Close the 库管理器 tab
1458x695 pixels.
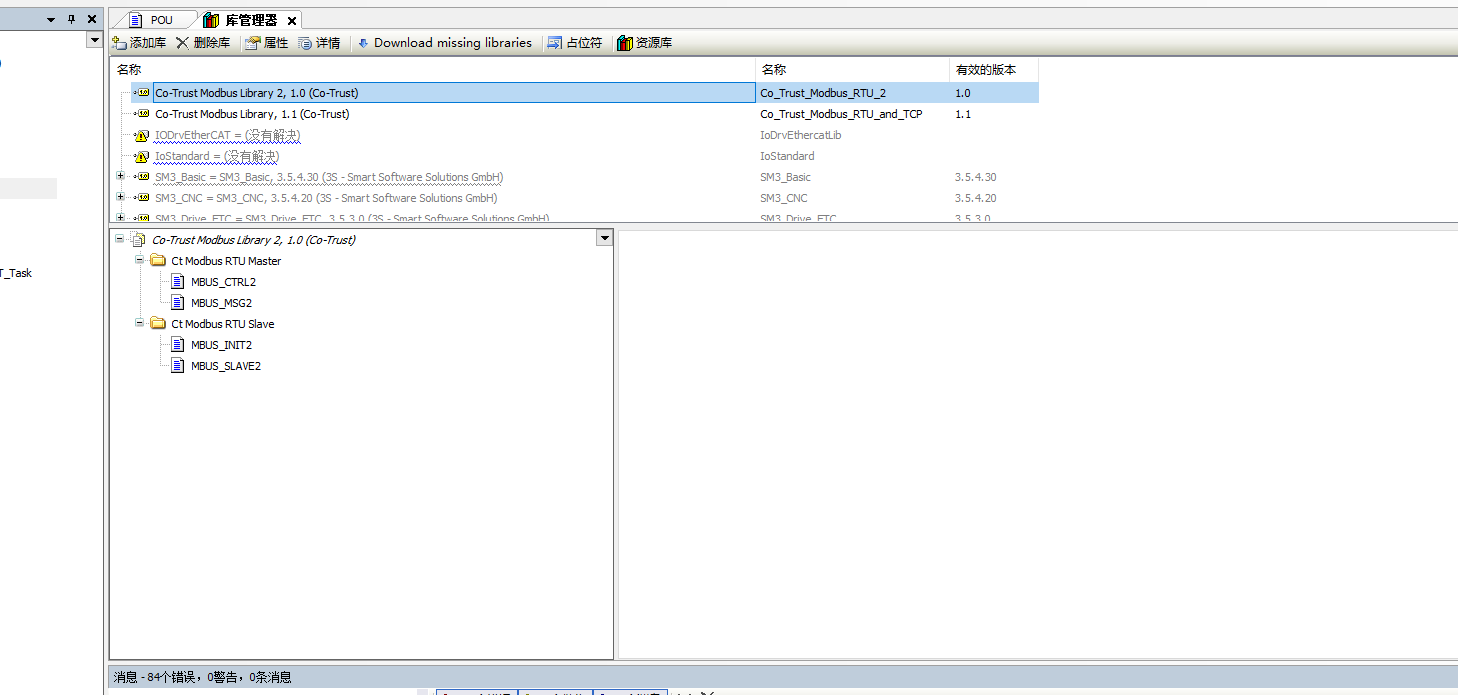[x=292, y=20]
